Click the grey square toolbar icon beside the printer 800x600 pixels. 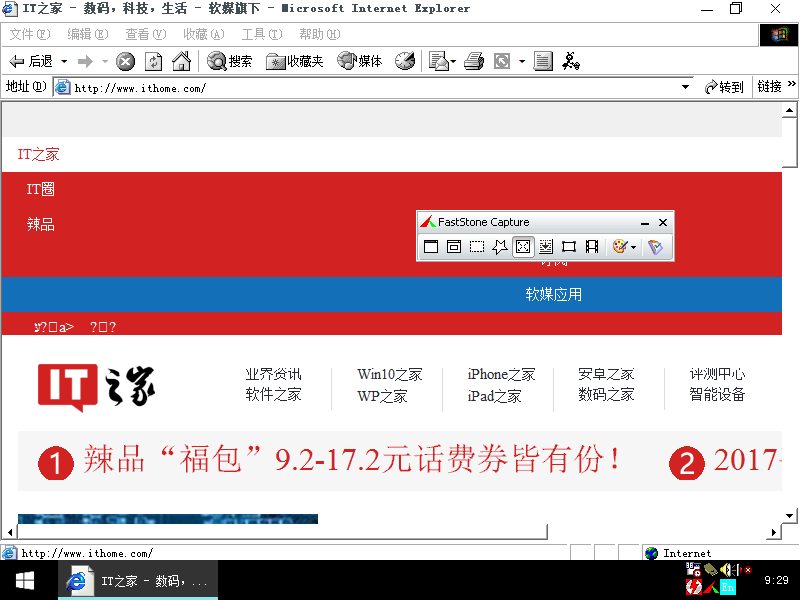502,62
